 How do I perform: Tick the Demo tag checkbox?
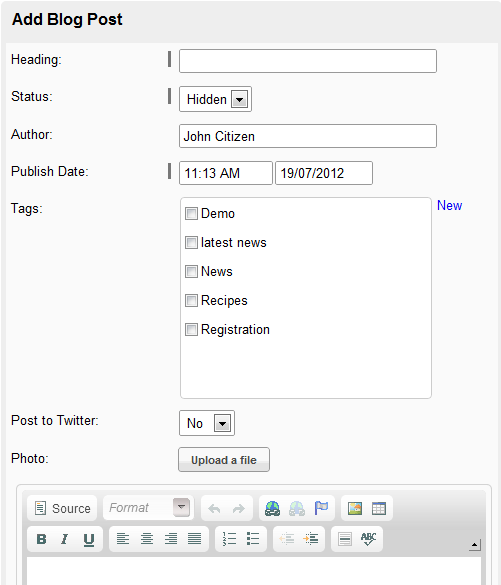click(191, 214)
